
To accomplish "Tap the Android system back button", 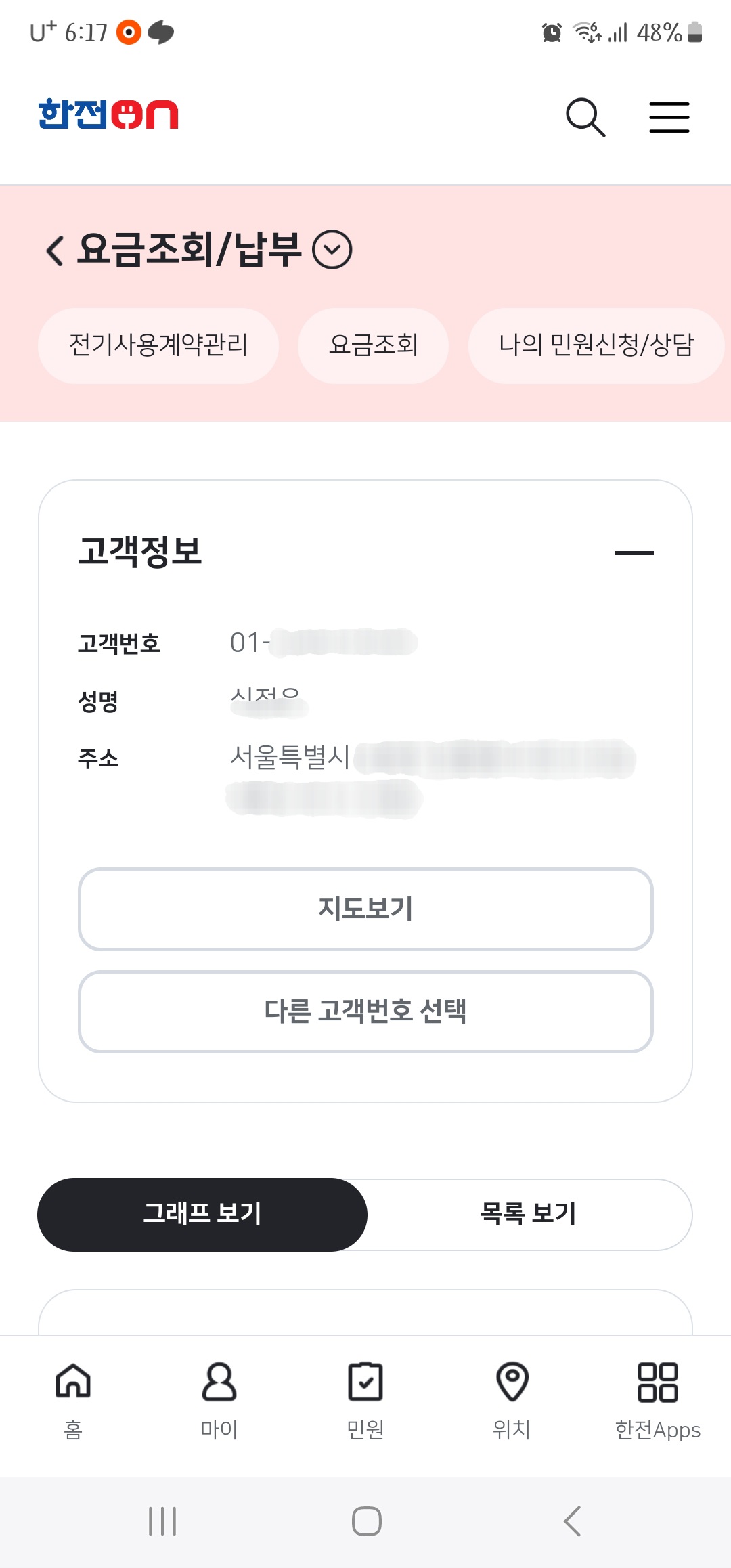I will [572, 1521].
